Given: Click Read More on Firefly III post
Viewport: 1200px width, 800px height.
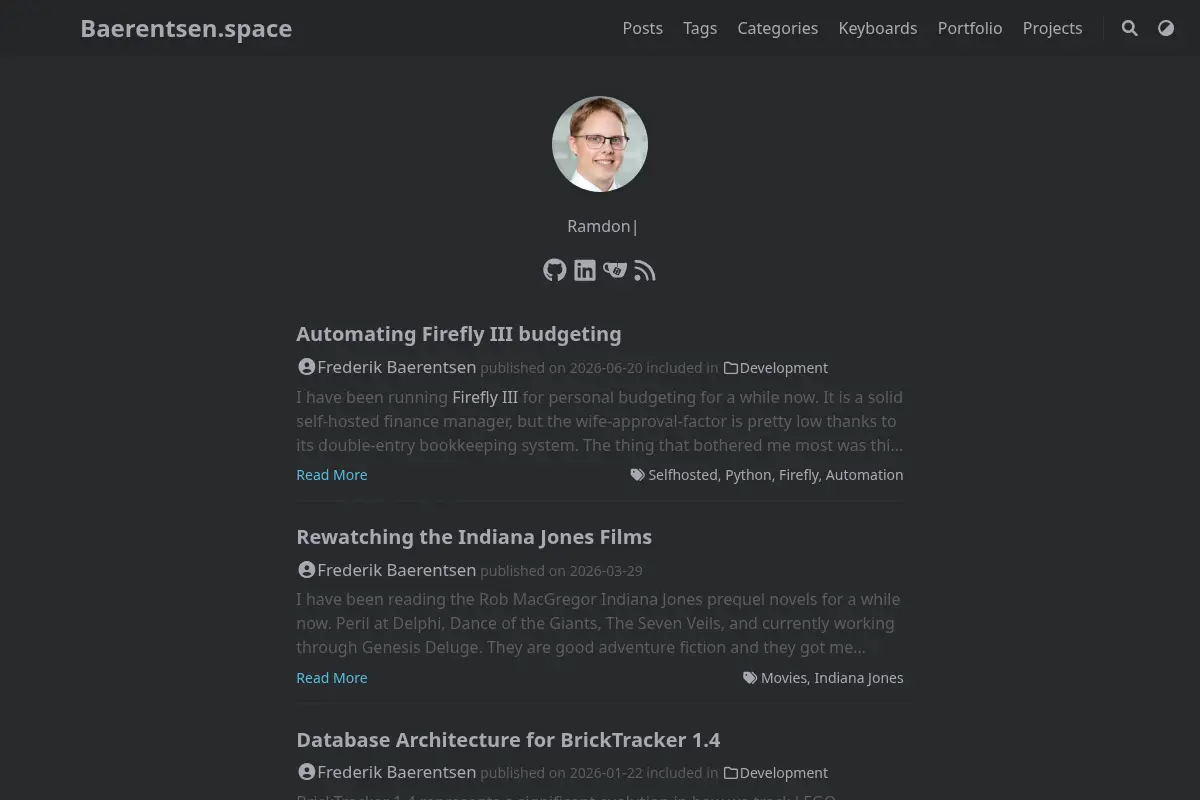Looking at the screenshot, I should point(332,475).
